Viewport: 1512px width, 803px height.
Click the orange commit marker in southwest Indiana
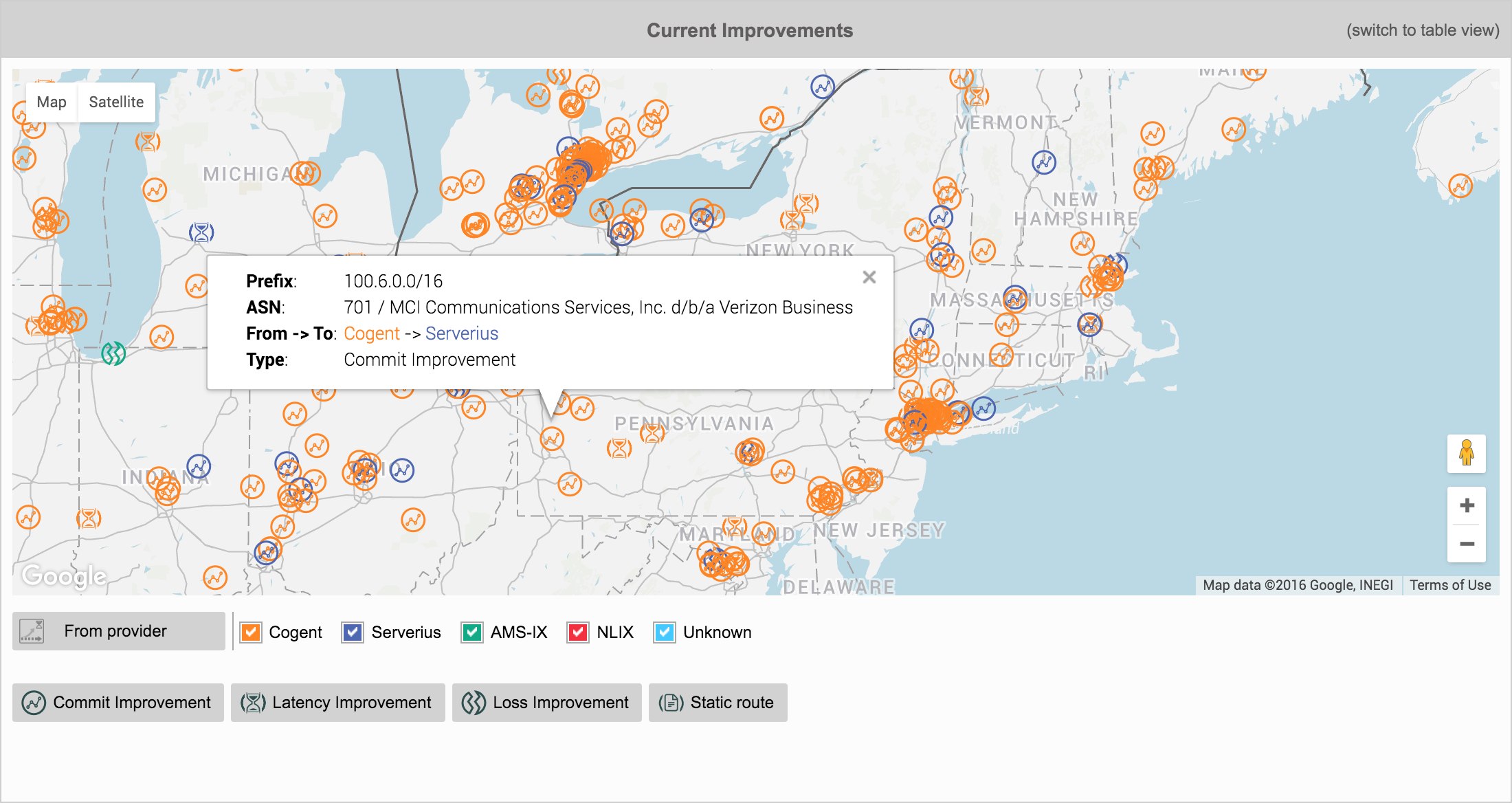[28, 517]
